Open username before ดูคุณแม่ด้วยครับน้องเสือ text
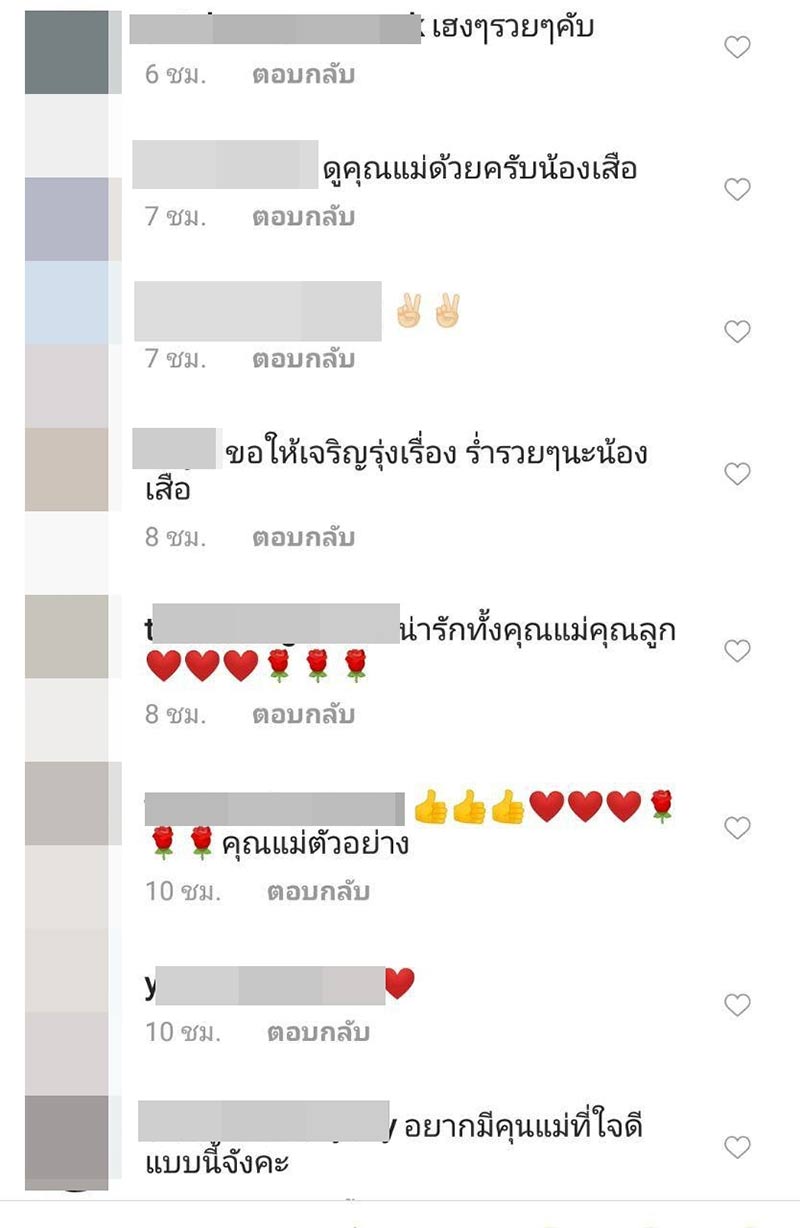The image size is (800, 1228). point(225,165)
